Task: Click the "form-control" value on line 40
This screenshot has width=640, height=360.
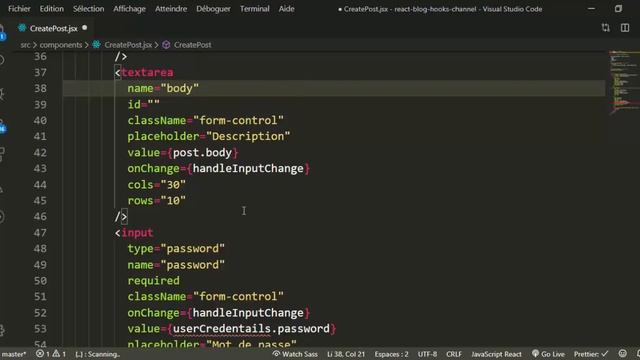Action: coord(238,120)
